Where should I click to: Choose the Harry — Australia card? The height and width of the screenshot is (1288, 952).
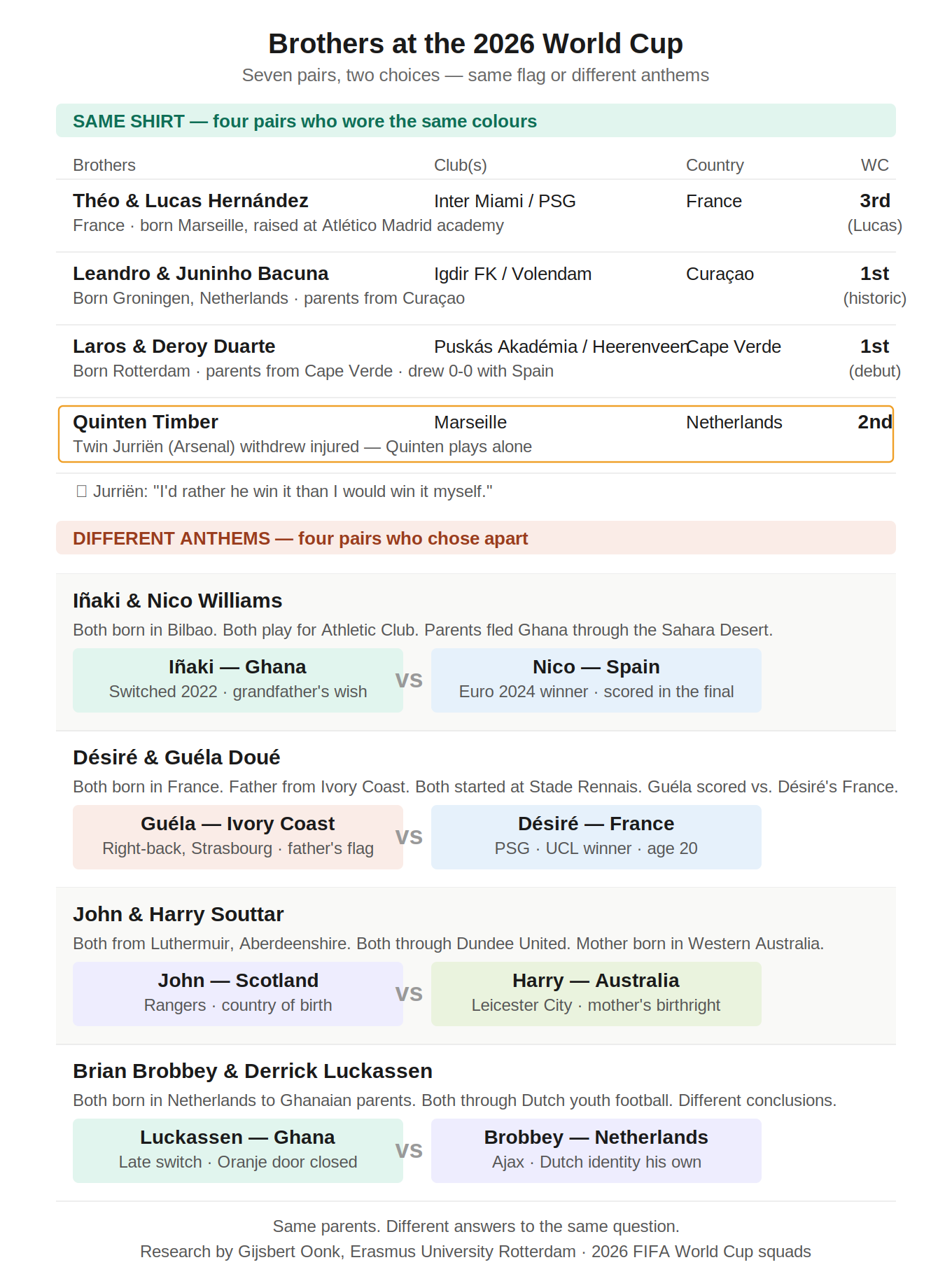(596, 994)
